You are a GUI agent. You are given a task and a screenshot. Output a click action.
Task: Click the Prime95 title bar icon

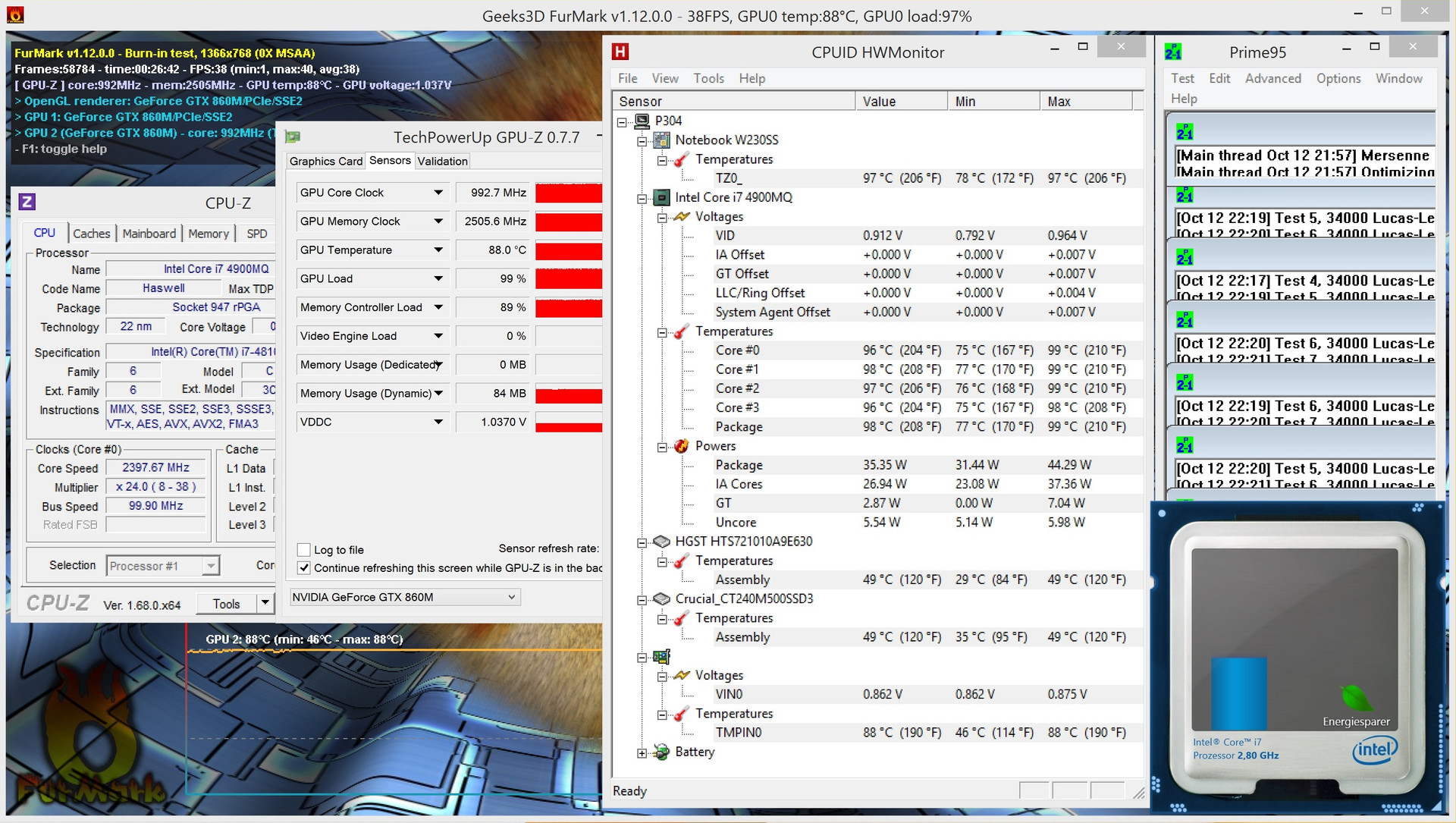(x=1173, y=52)
